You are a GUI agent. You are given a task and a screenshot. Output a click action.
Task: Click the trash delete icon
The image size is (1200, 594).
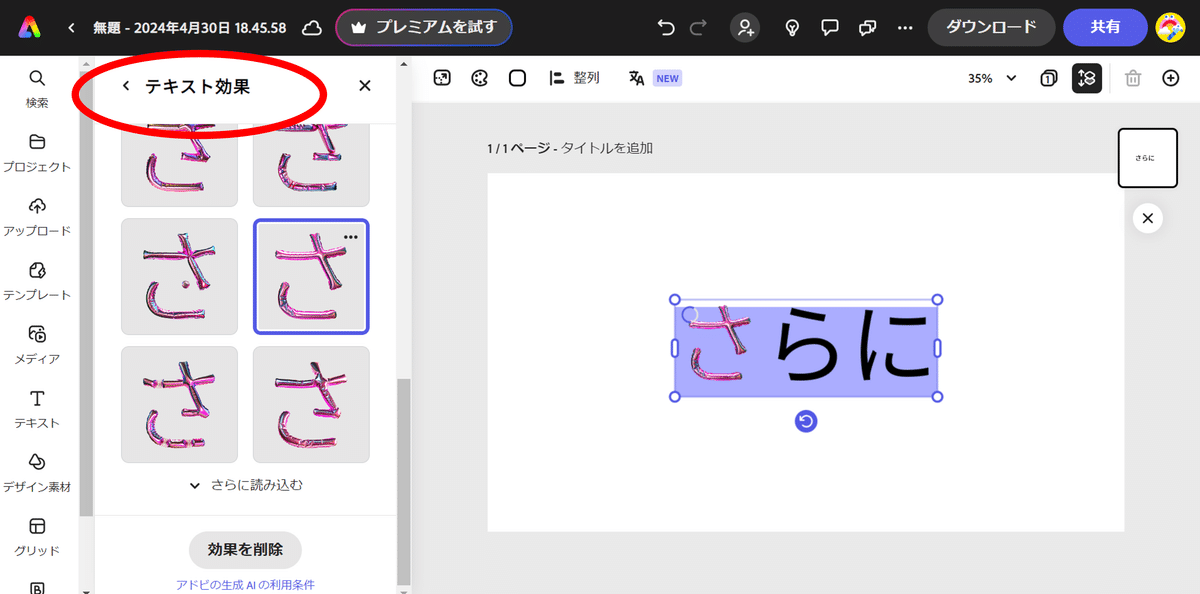coord(1133,78)
